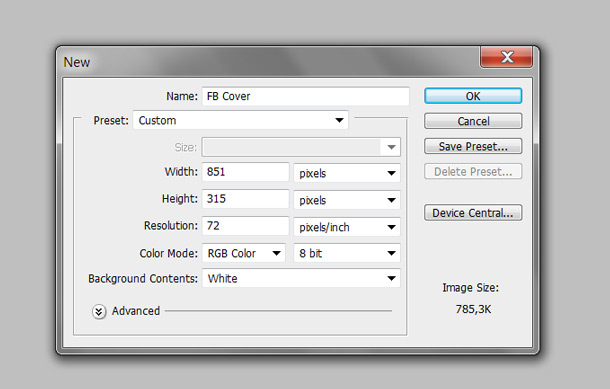This screenshot has height=389, width=610.
Task: Open the Height units dropdown
Action: (x=347, y=200)
